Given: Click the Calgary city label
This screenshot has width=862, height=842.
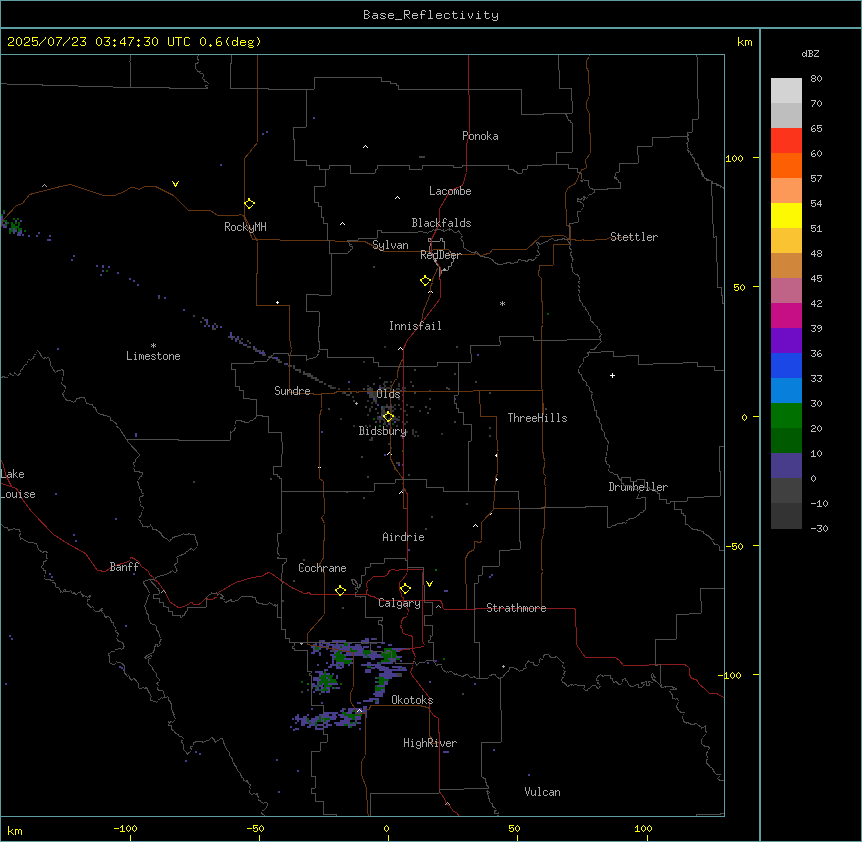Looking at the screenshot, I should 399,603.
